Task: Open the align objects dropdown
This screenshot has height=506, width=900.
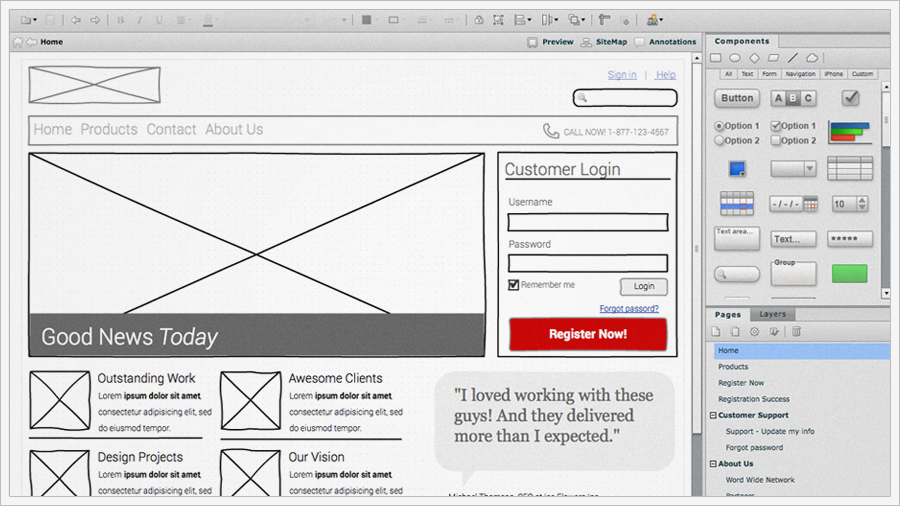Action: 522,20
